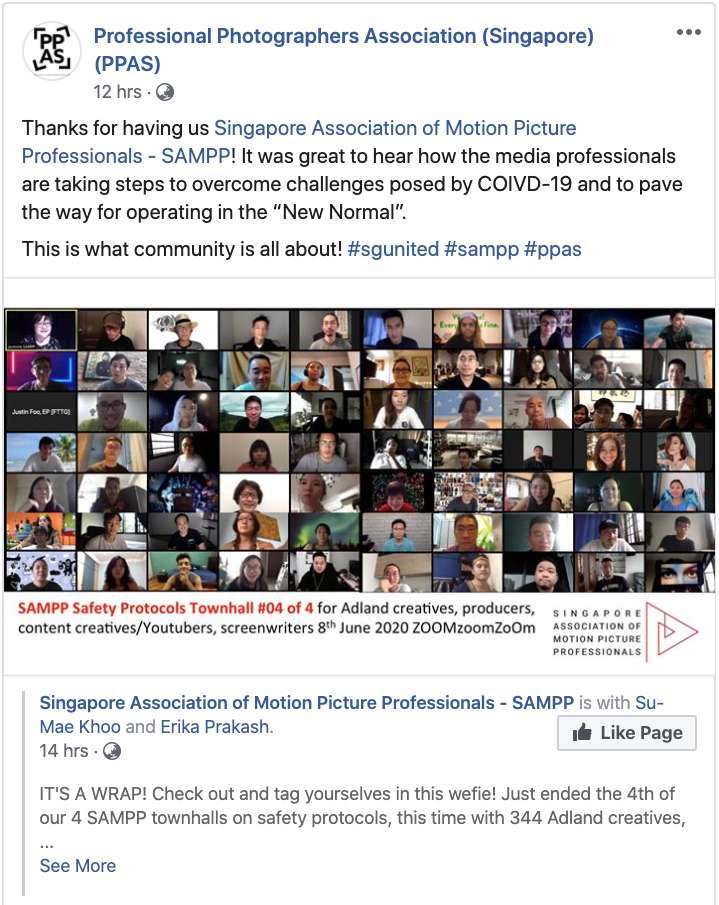The width and height of the screenshot is (719, 905).
Task: Open Erika Prakash's profile link
Action: 215,727
